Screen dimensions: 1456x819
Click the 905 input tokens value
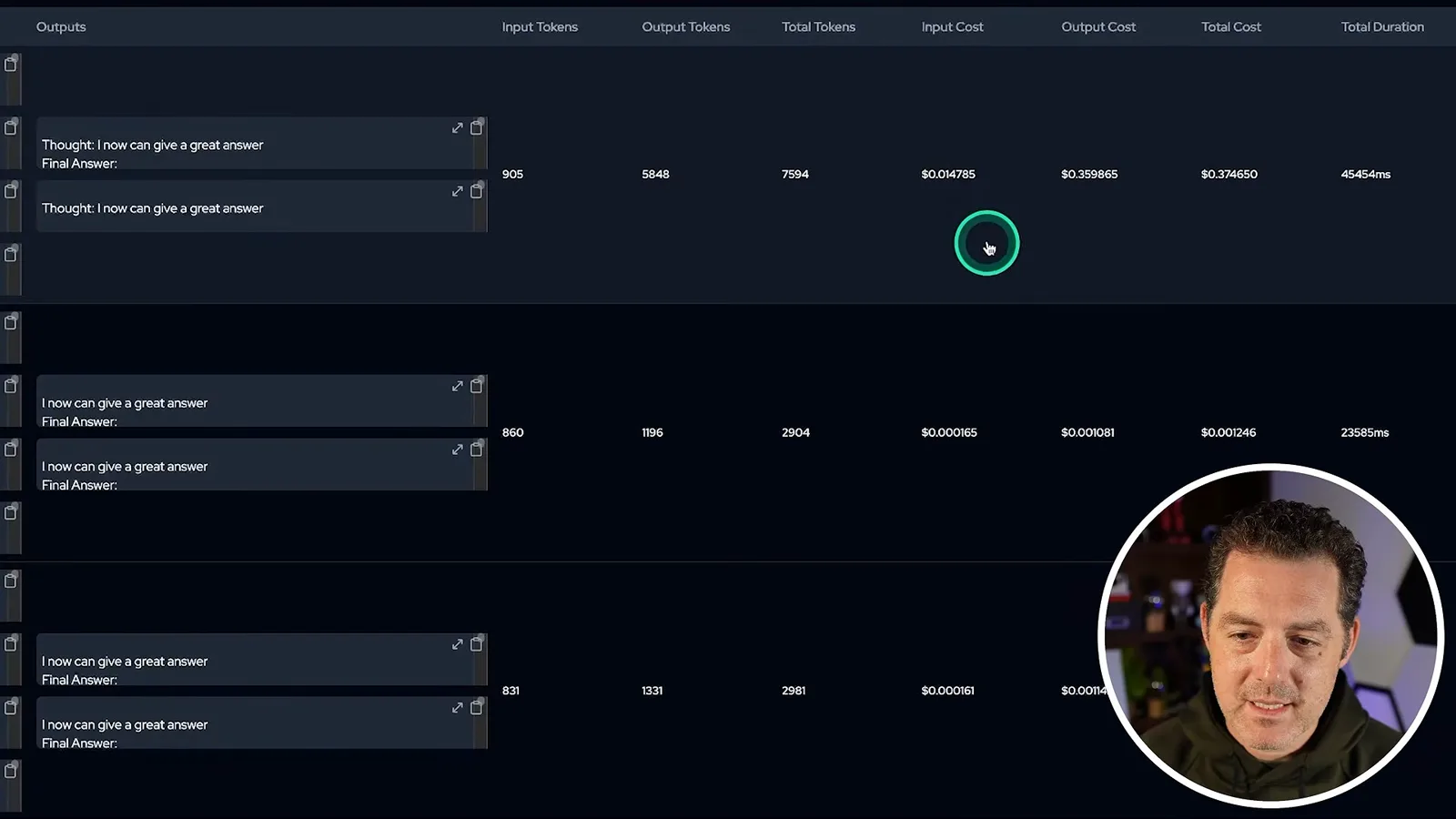pos(512,174)
